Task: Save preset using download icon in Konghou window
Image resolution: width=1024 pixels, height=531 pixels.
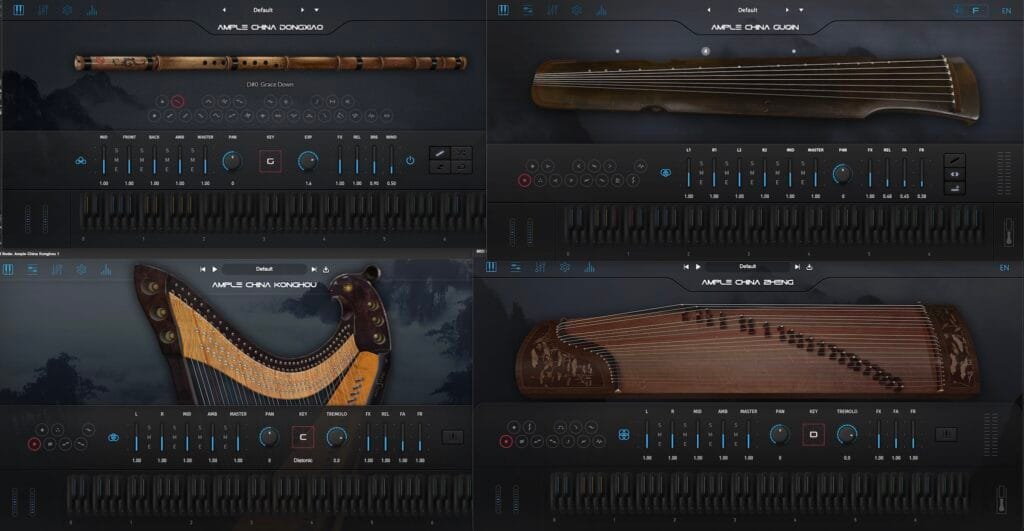Action: tap(326, 269)
